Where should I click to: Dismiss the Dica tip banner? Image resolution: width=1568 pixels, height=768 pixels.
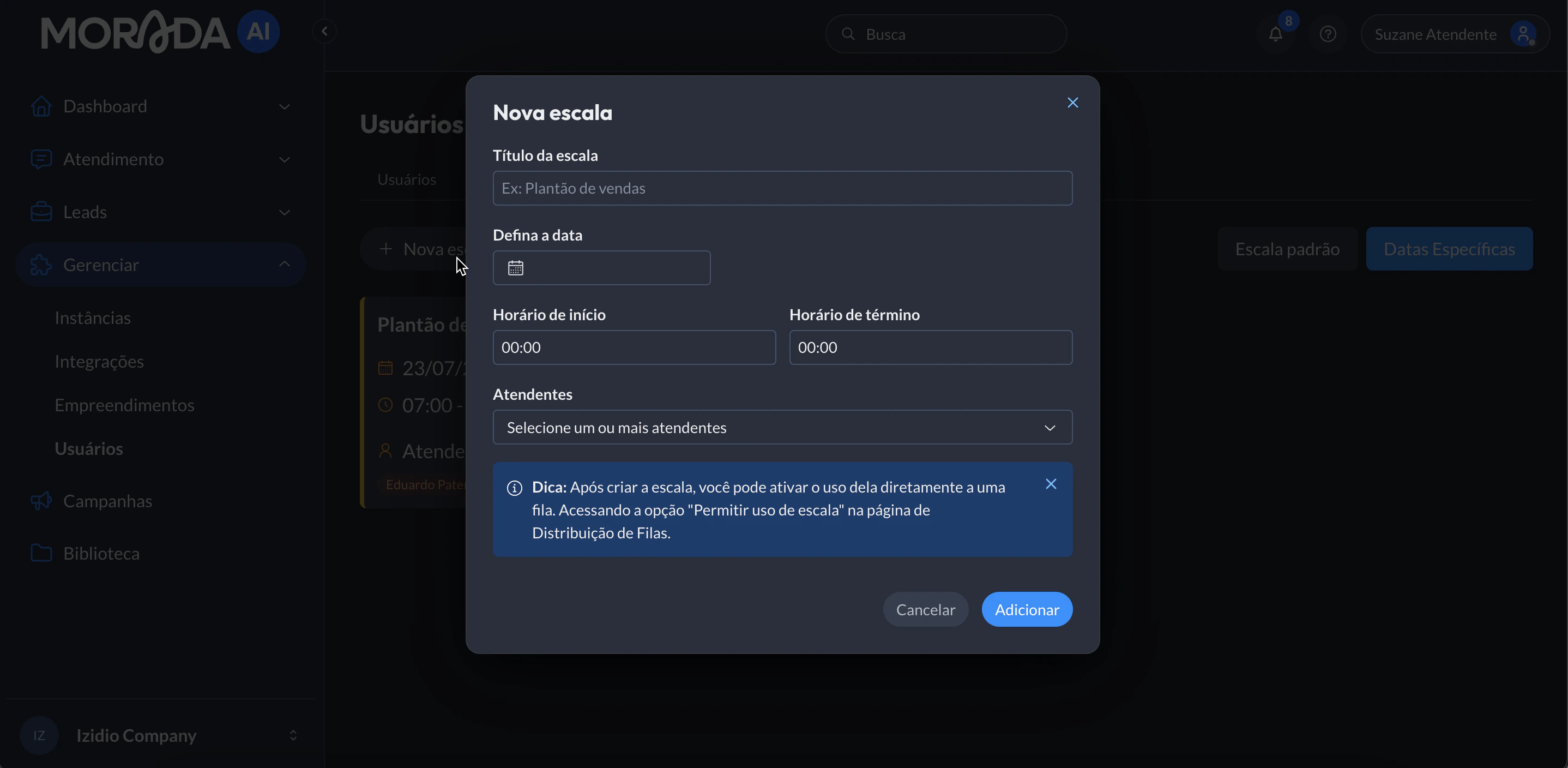pyautogui.click(x=1051, y=484)
